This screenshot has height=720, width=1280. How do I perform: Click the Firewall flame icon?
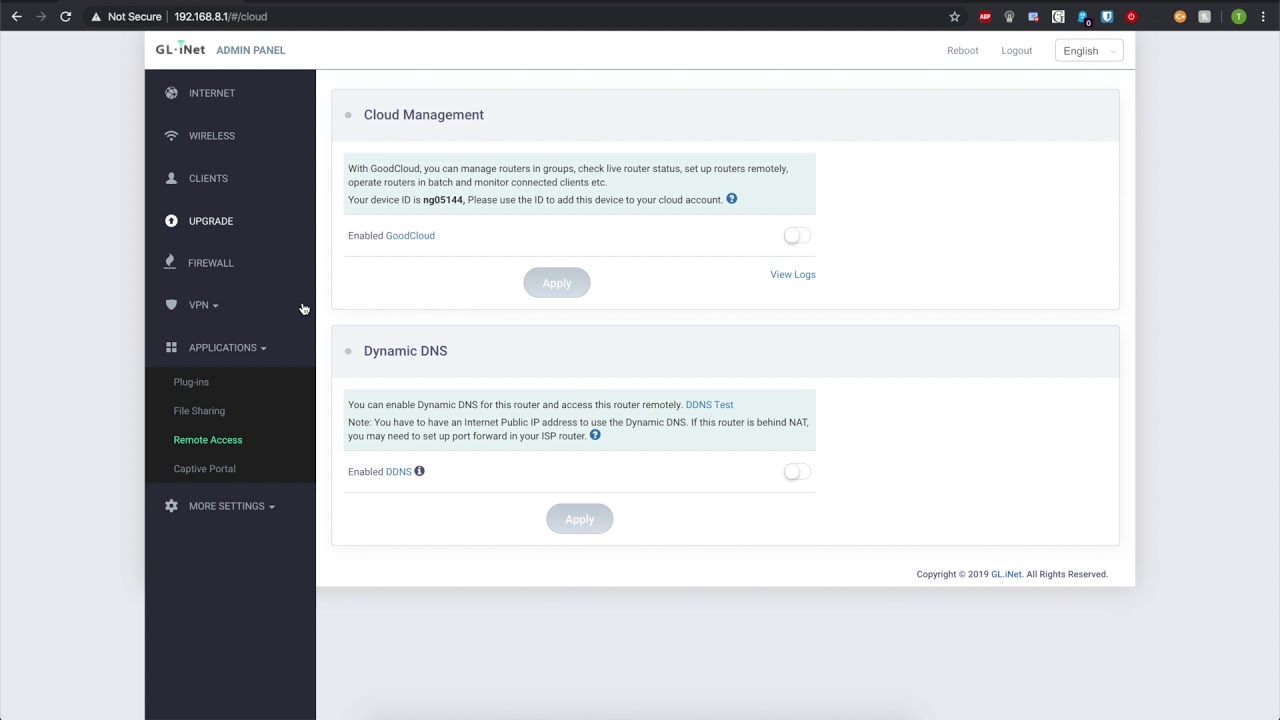pyautogui.click(x=170, y=262)
